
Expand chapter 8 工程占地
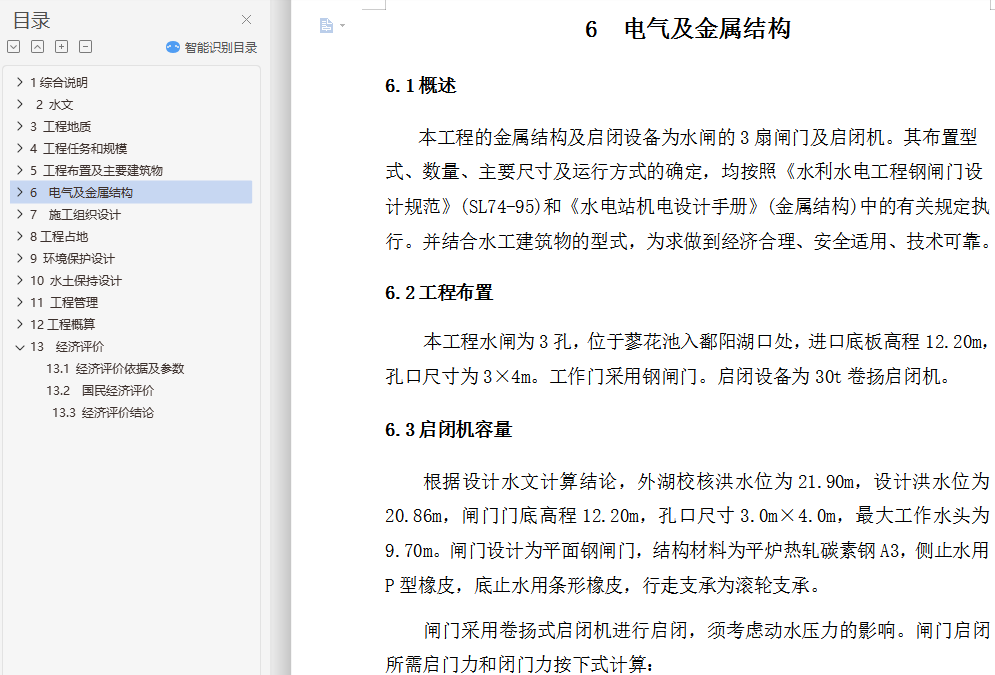[20, 236]
